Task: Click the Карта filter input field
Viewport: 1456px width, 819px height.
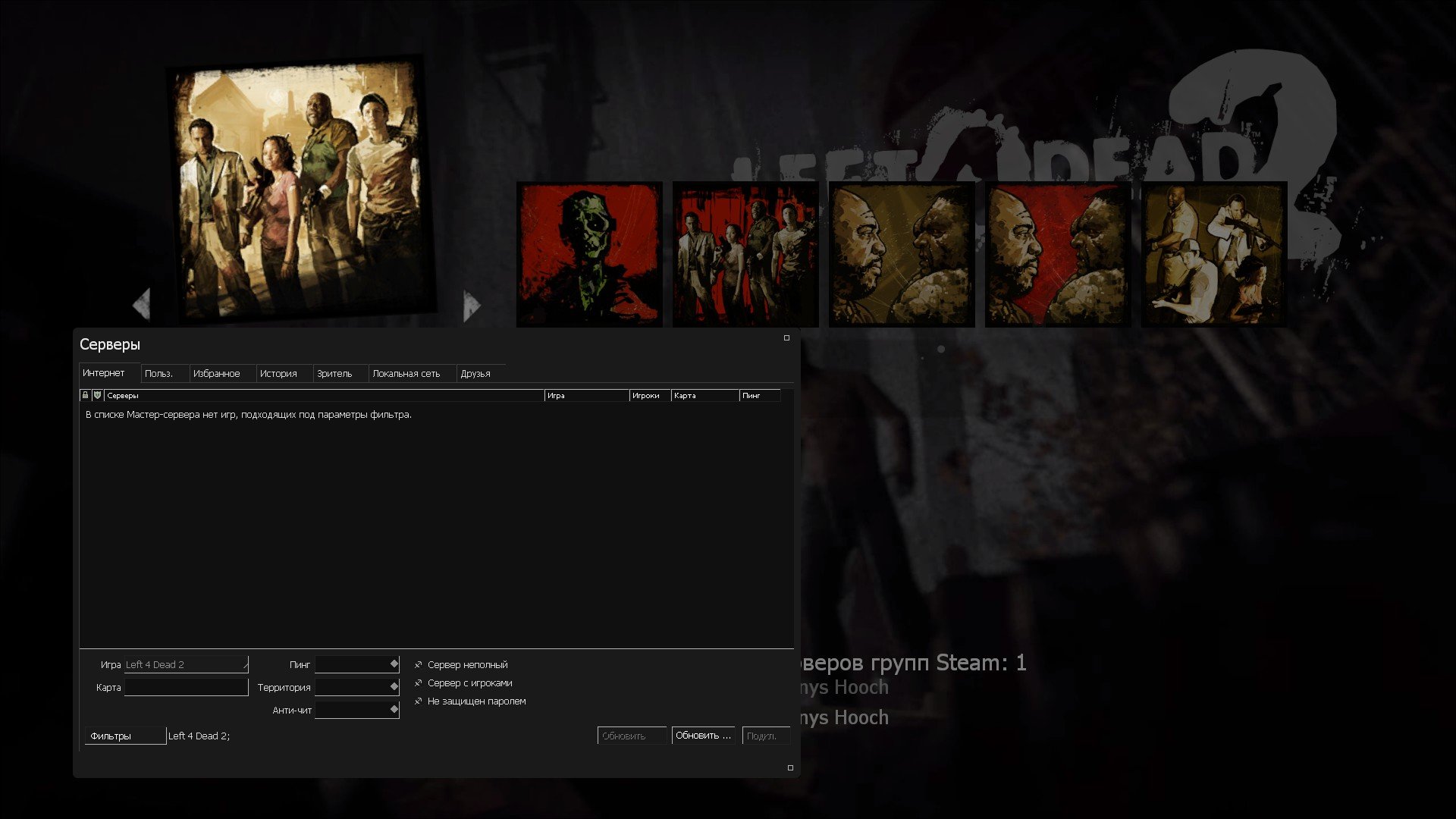Action: [x=186, y=687]
